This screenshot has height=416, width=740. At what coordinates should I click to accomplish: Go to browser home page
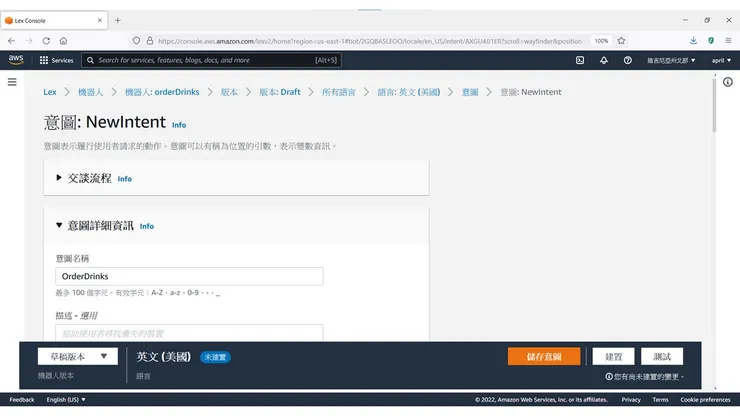tap(63, 41)
